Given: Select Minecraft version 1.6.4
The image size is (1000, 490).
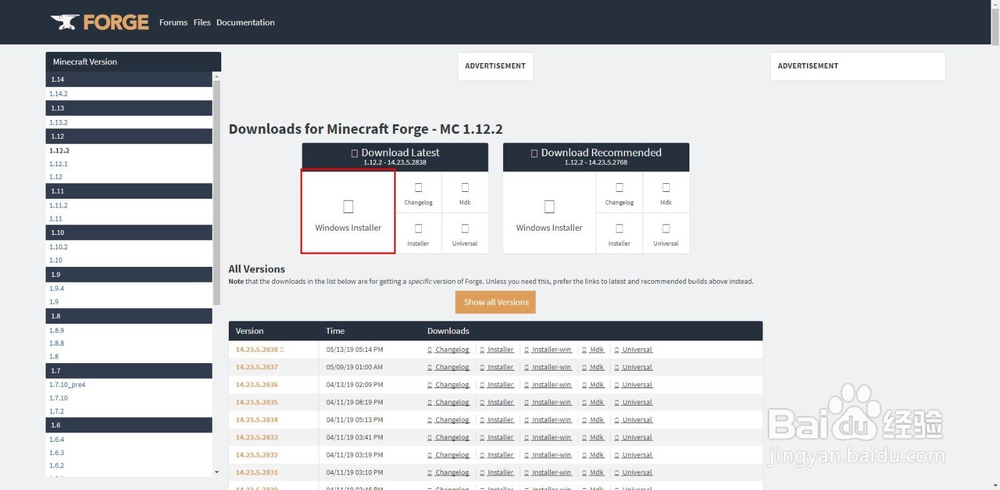Looking at the screenshot, I should 57,440.
